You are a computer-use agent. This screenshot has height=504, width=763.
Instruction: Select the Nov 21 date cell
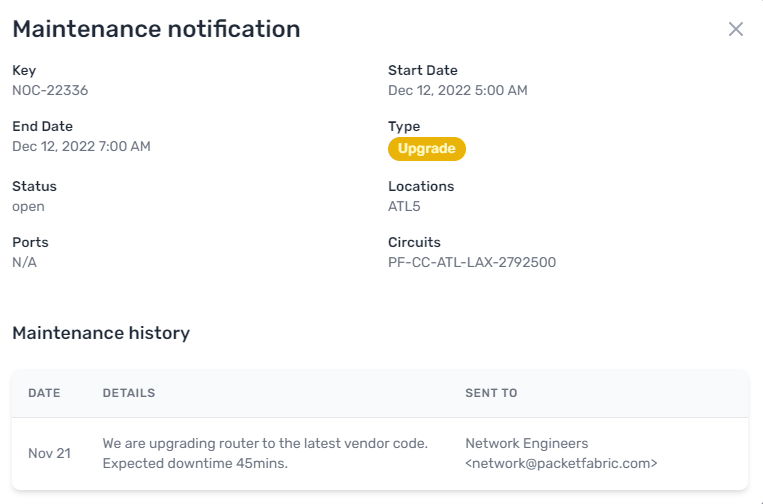[49, 453]
